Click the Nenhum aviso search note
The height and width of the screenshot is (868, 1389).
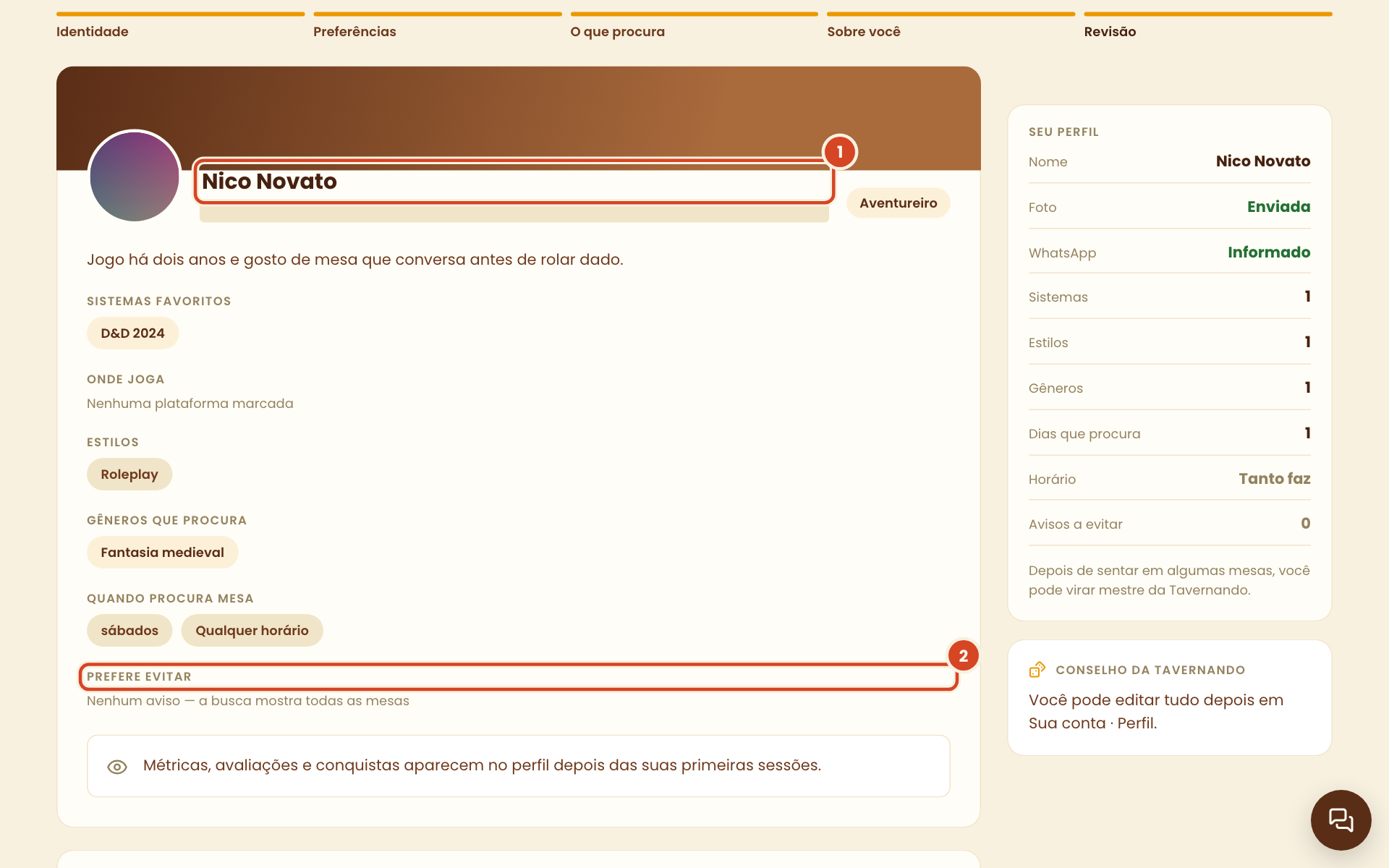coord(248,701)
